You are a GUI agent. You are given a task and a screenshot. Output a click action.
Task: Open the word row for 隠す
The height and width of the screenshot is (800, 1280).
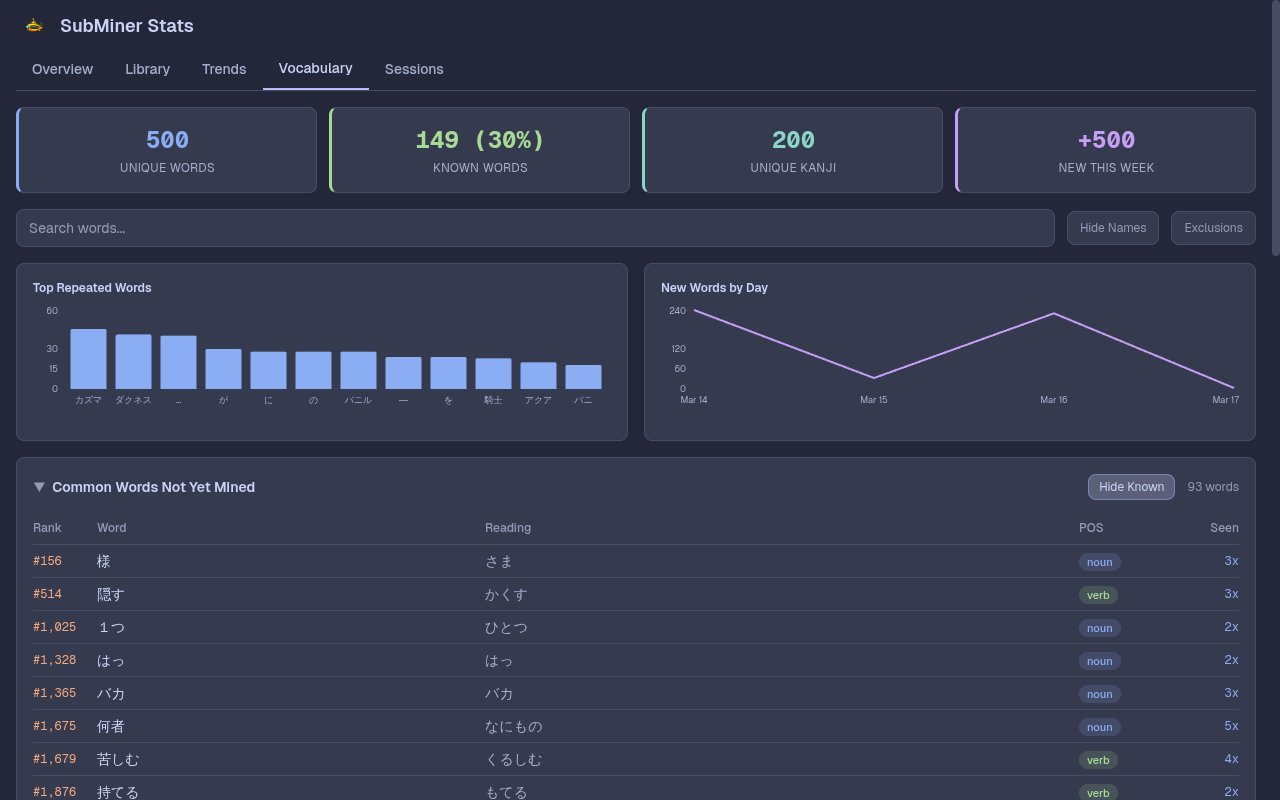(x=111, y=594)
